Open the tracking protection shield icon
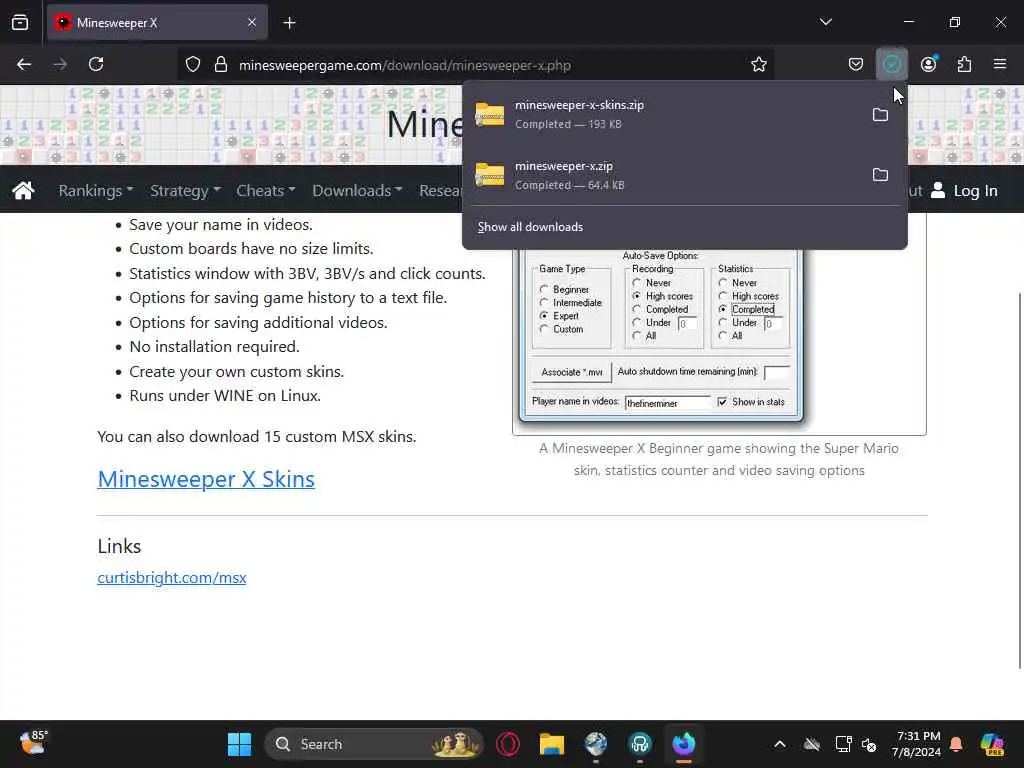This screenshot has height=768, width=1024. [193, 65]
